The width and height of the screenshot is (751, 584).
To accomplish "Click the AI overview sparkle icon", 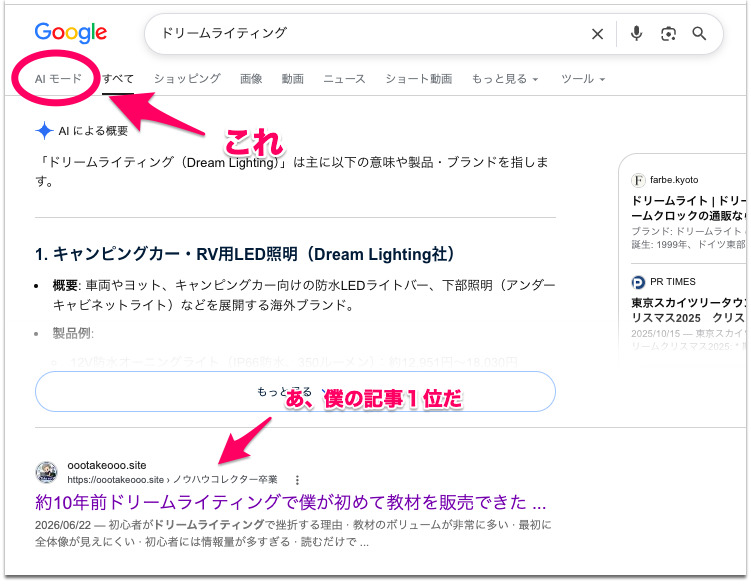I will (x=44, y=131).
